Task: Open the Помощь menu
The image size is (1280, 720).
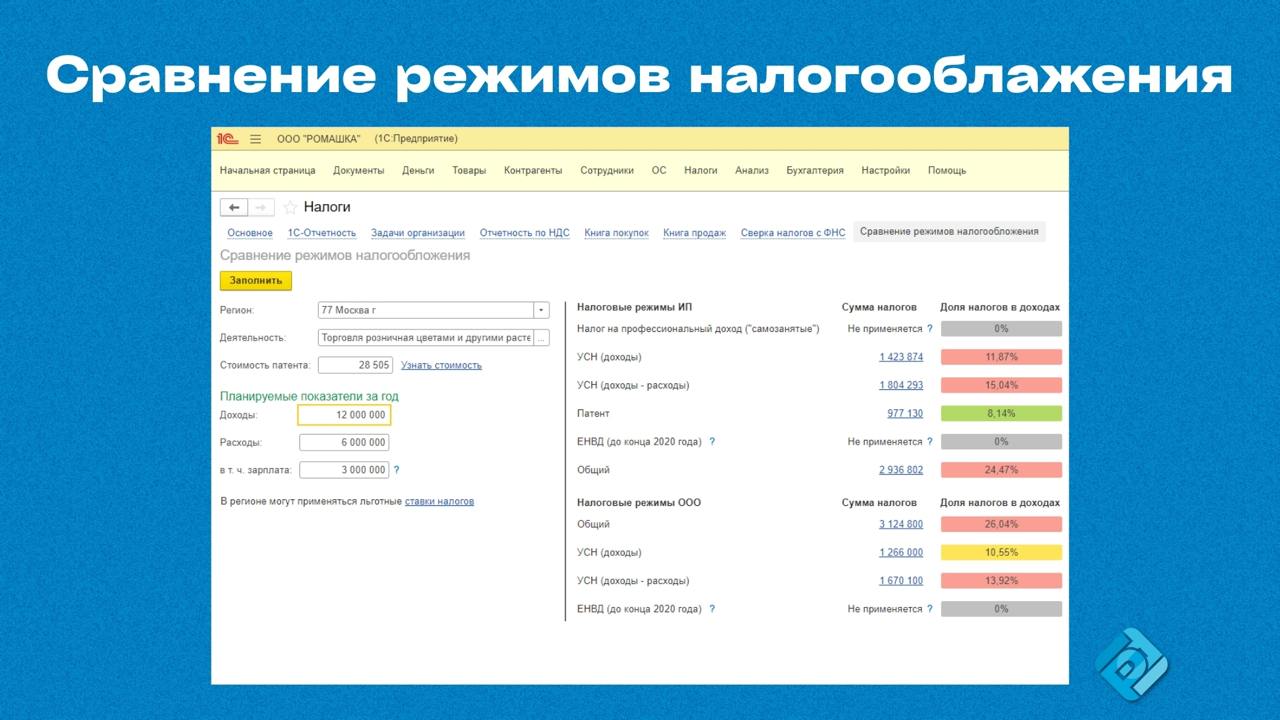Action: pos(947,171)
